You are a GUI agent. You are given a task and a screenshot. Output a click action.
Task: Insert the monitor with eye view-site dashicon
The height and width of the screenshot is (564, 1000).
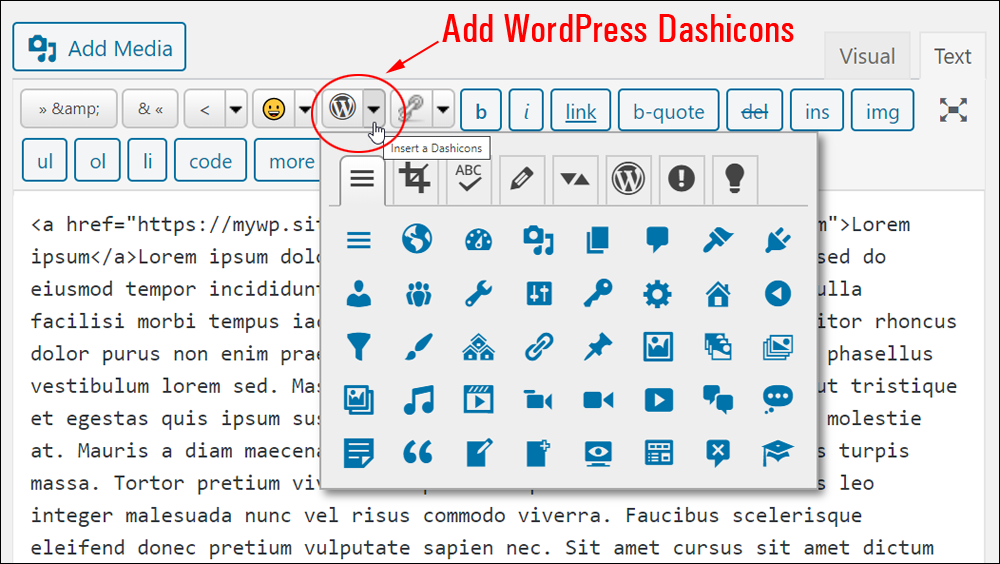[598, 454]
